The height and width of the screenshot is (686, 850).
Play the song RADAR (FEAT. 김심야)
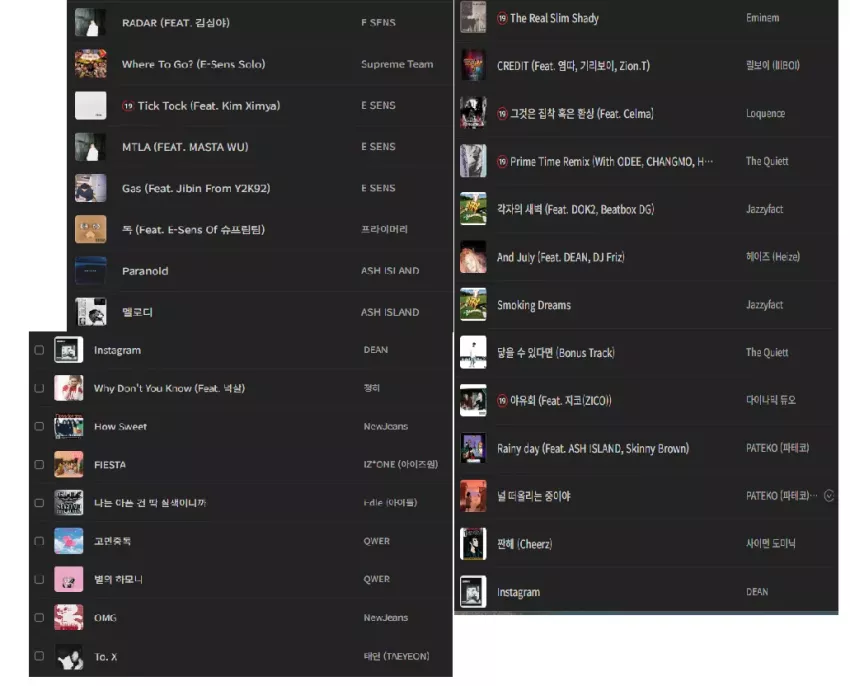click(176, 23)
